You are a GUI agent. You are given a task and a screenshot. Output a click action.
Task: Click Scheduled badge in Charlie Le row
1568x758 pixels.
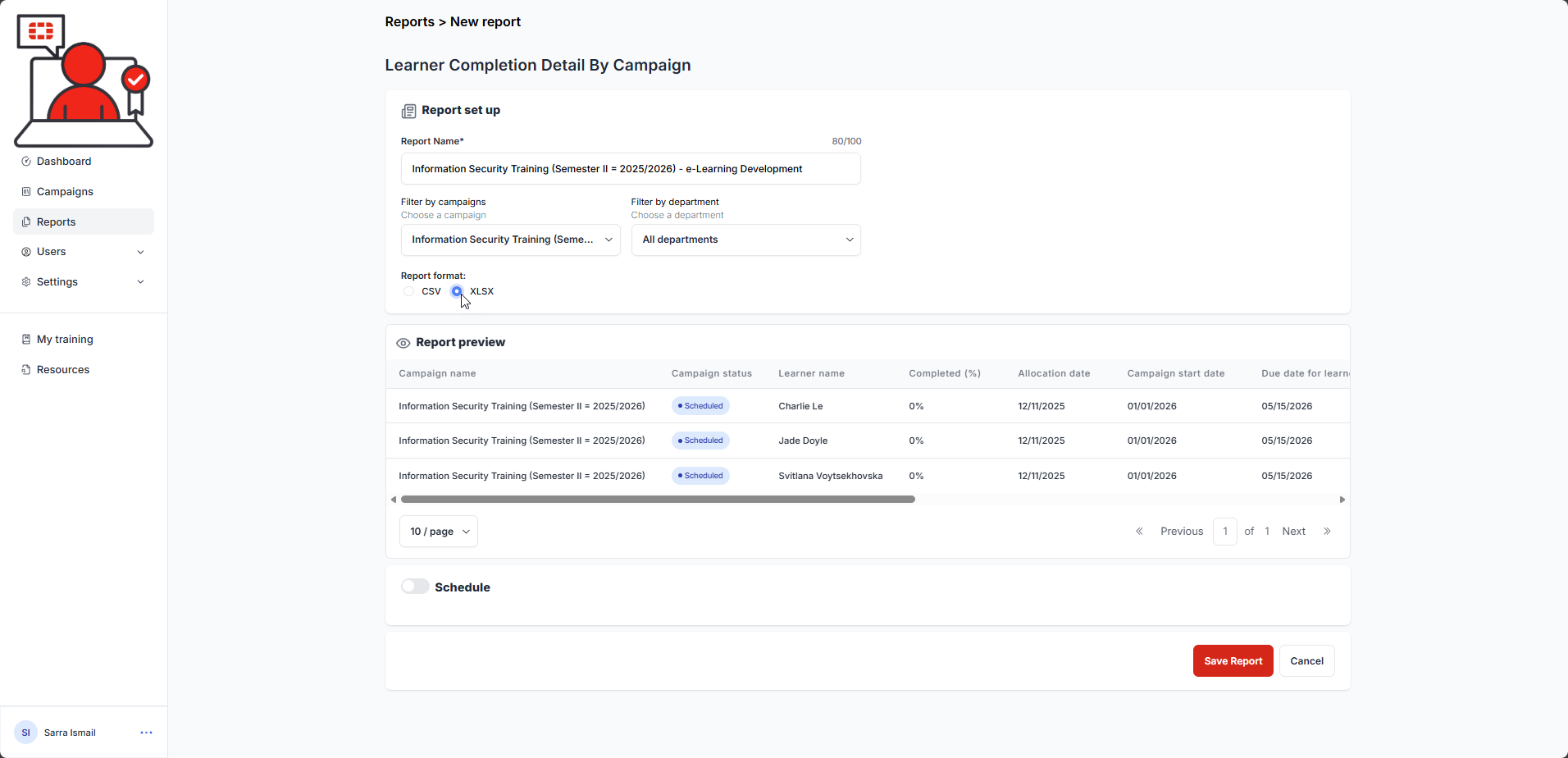pyautogui.click(x=700, y=406)
